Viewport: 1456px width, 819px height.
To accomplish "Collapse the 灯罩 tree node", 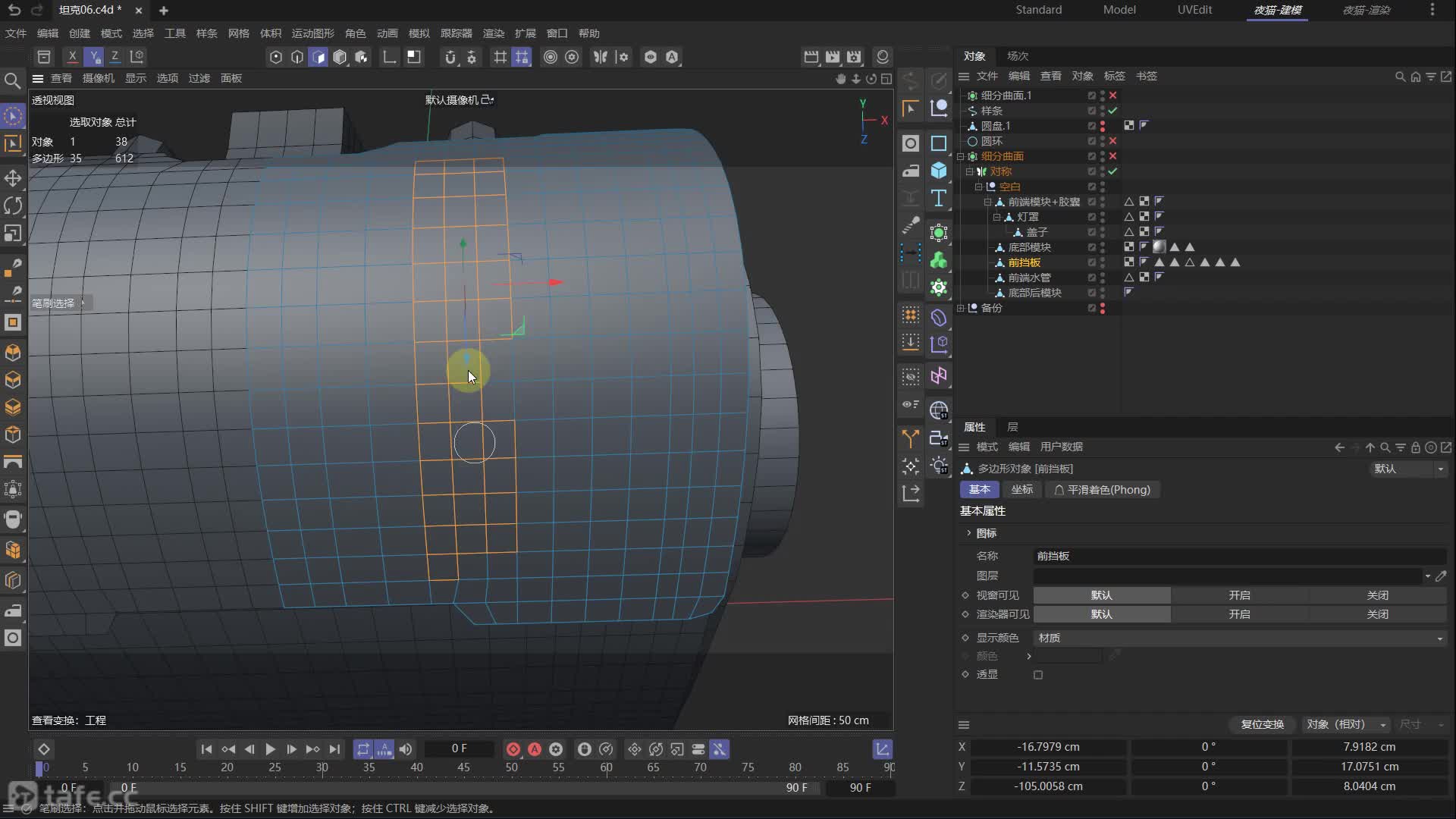I will click(x=997, y=217).
